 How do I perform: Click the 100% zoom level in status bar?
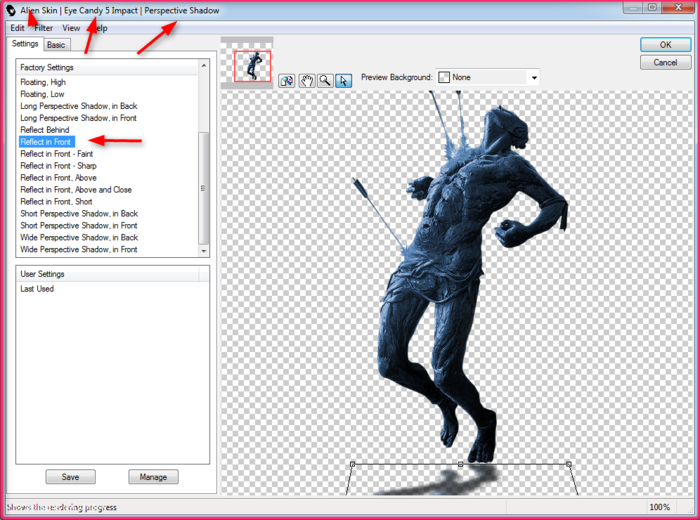659,507
